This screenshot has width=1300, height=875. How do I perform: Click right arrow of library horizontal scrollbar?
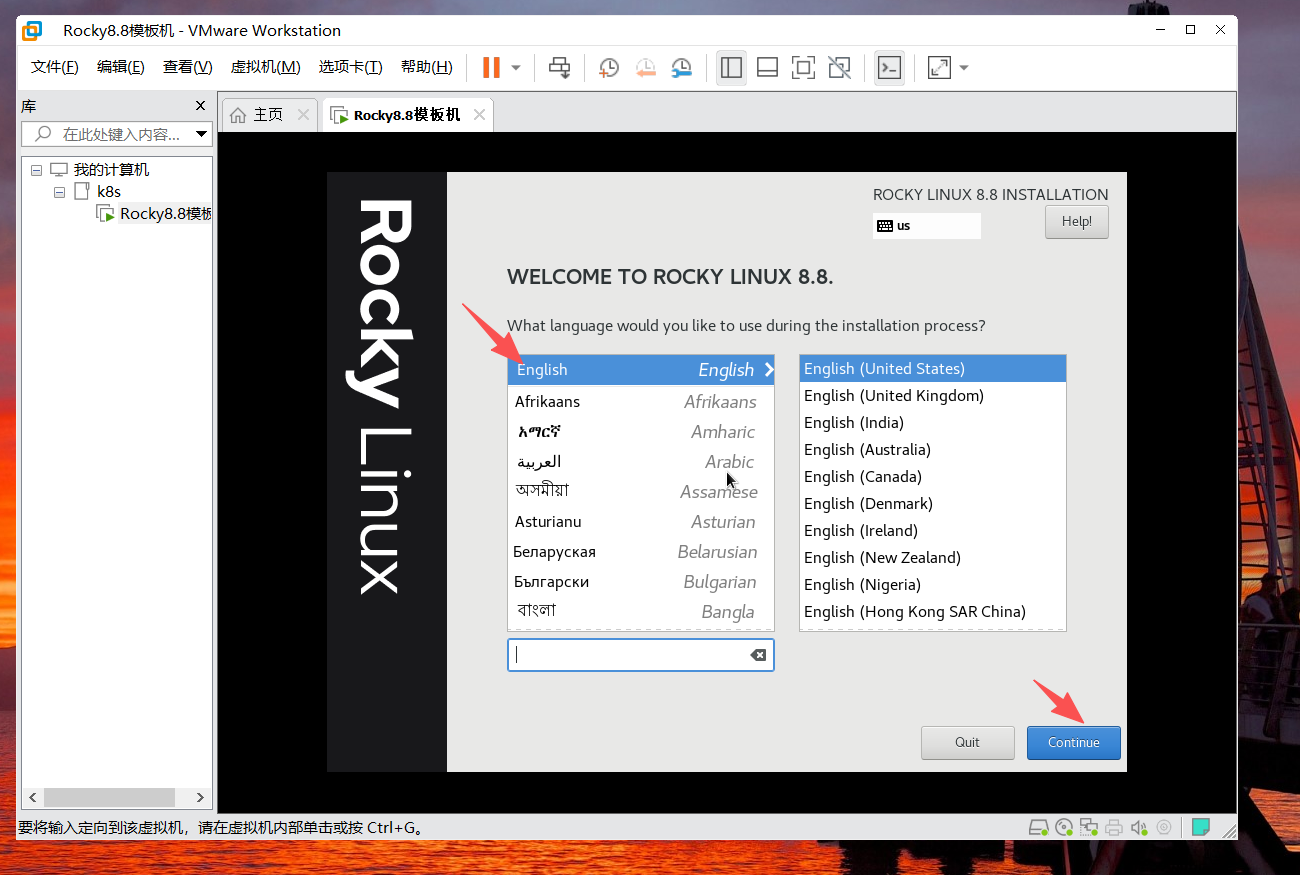tap(201, 797)
